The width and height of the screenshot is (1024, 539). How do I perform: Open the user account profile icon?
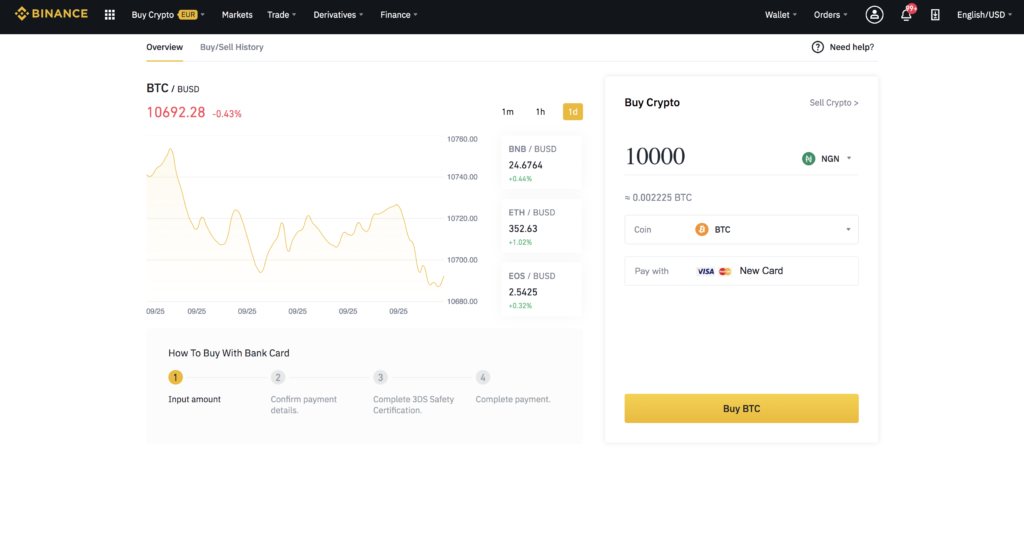pos(874,14)
